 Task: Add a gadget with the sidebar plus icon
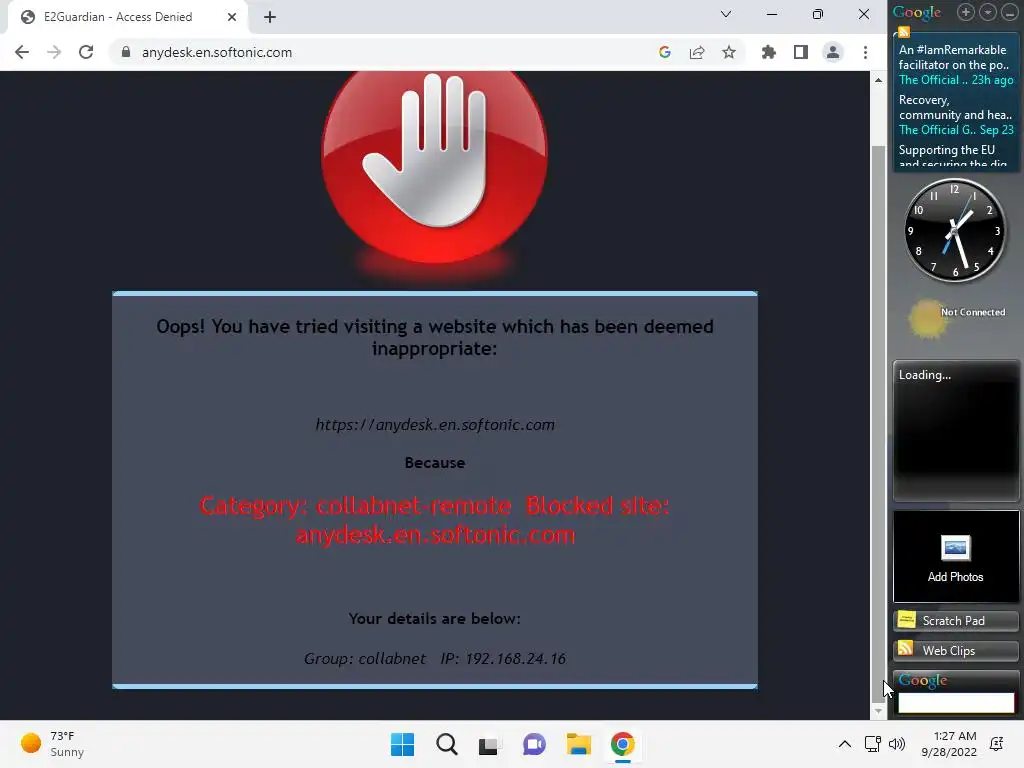coord(966,12)
